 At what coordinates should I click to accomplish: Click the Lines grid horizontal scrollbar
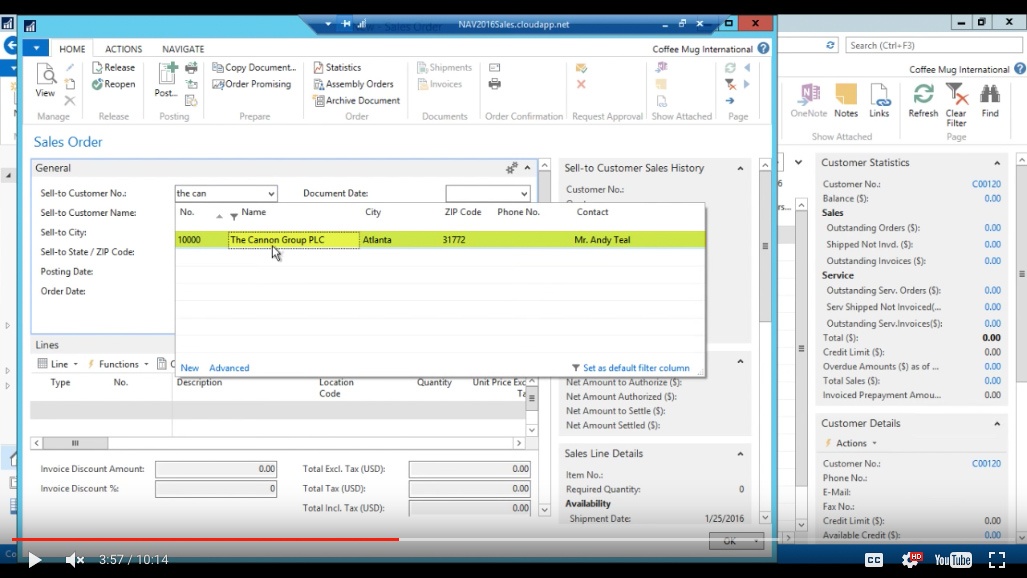(278, 443)
